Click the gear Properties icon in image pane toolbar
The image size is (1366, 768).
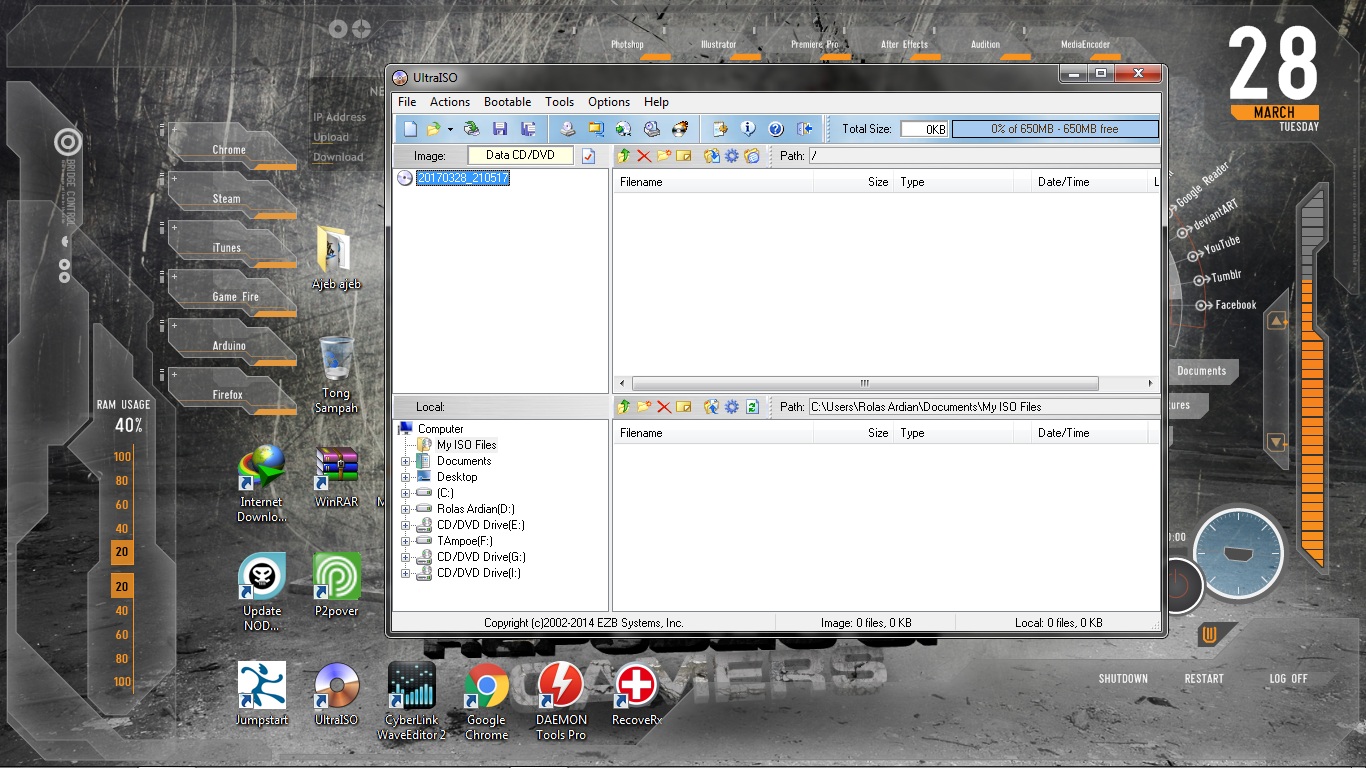(x=732, y=156)
